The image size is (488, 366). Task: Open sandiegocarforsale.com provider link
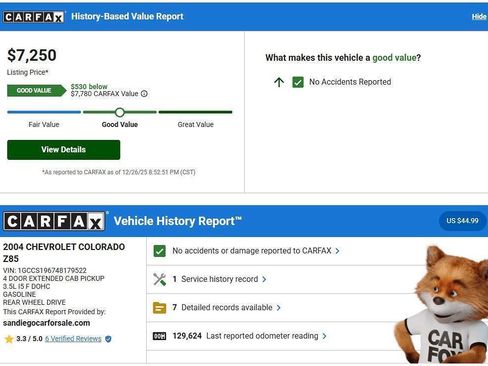[46, 323]
